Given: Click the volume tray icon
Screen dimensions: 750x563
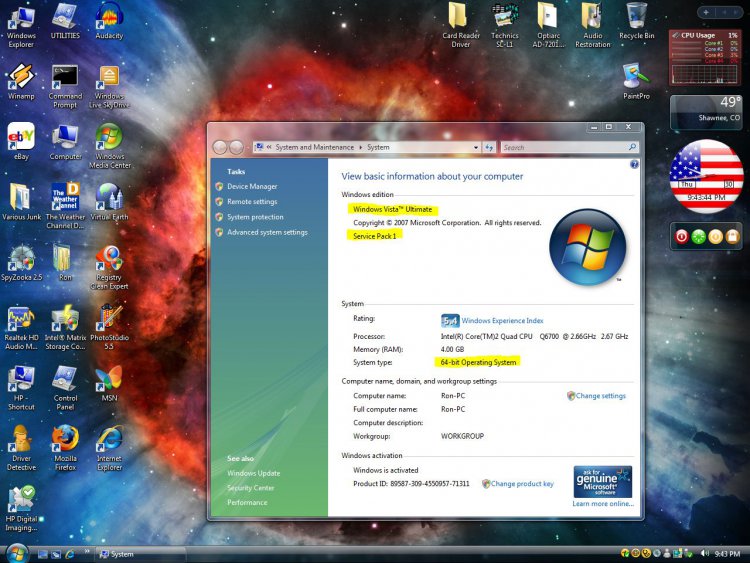Looking at the screenshot, I should 705,553.
